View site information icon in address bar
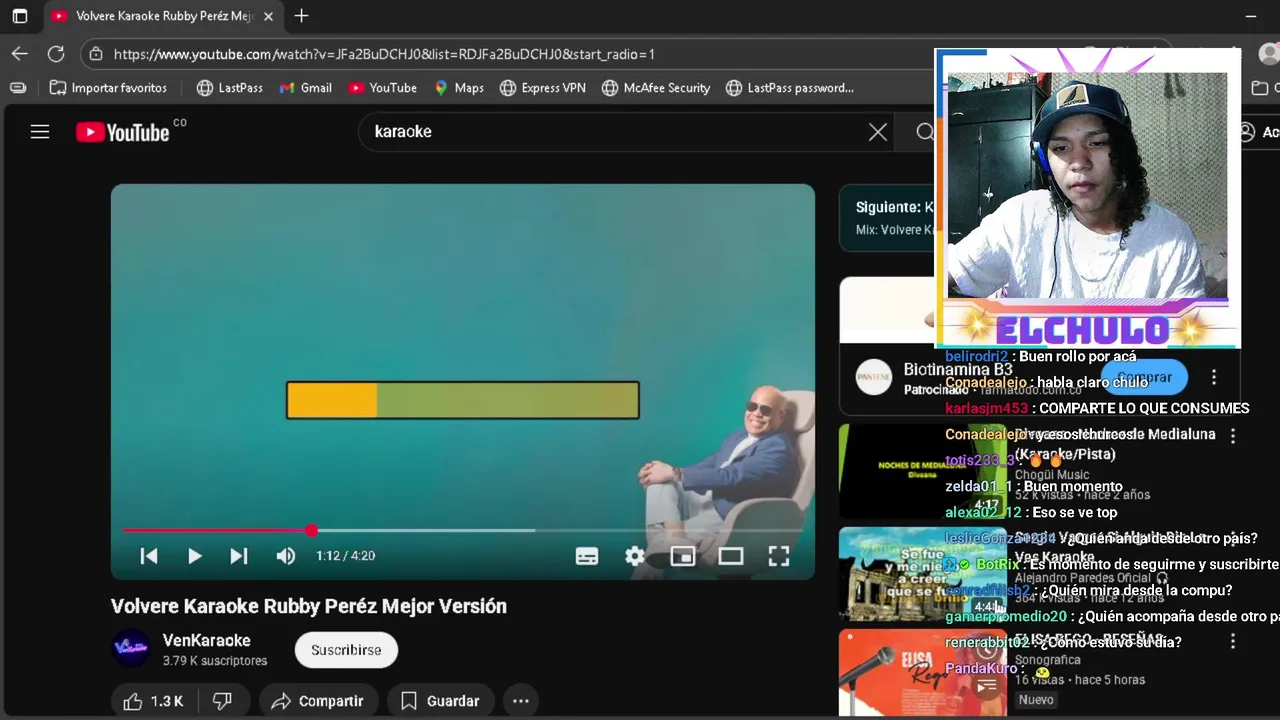The image size is (1280, 720). coord(95,54)
